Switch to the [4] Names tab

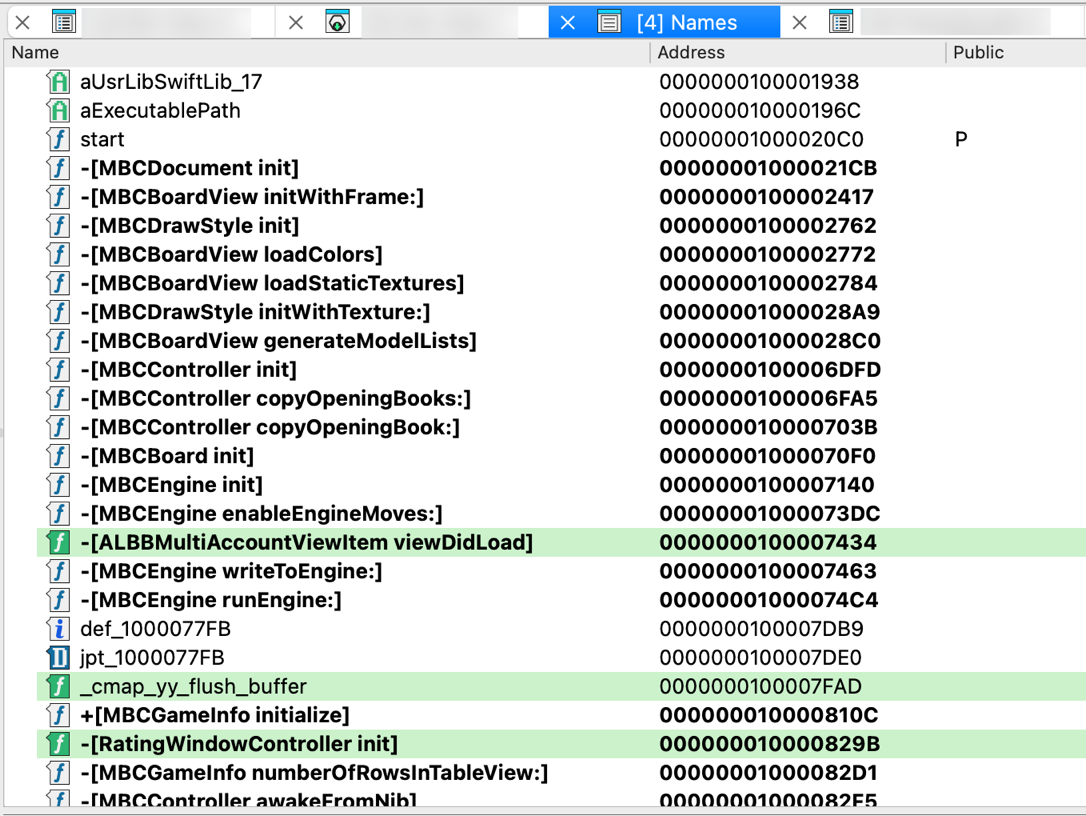[686, 22]
